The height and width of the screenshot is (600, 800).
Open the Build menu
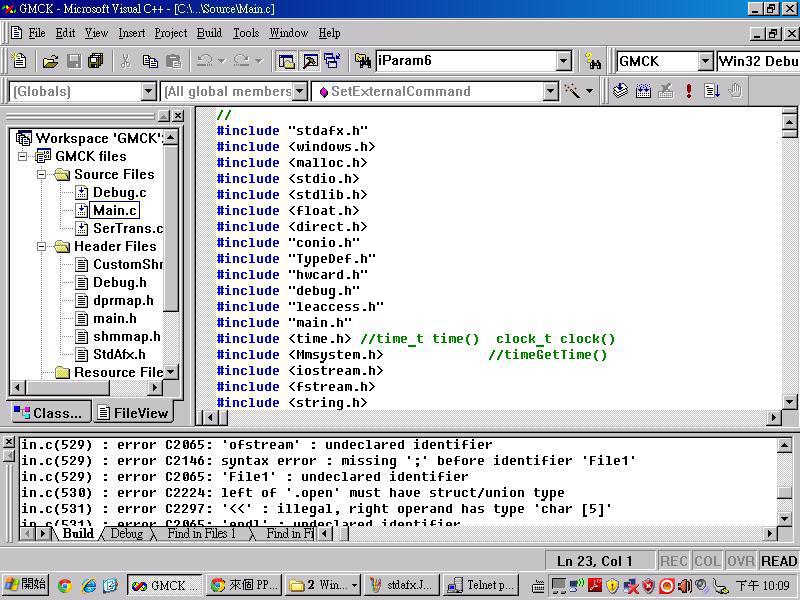pos(209,33)
